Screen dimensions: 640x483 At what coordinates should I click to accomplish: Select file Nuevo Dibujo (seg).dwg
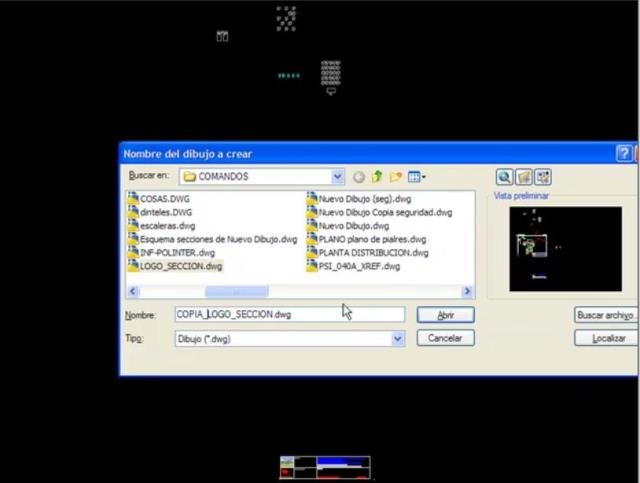click(x=364, y=199)
